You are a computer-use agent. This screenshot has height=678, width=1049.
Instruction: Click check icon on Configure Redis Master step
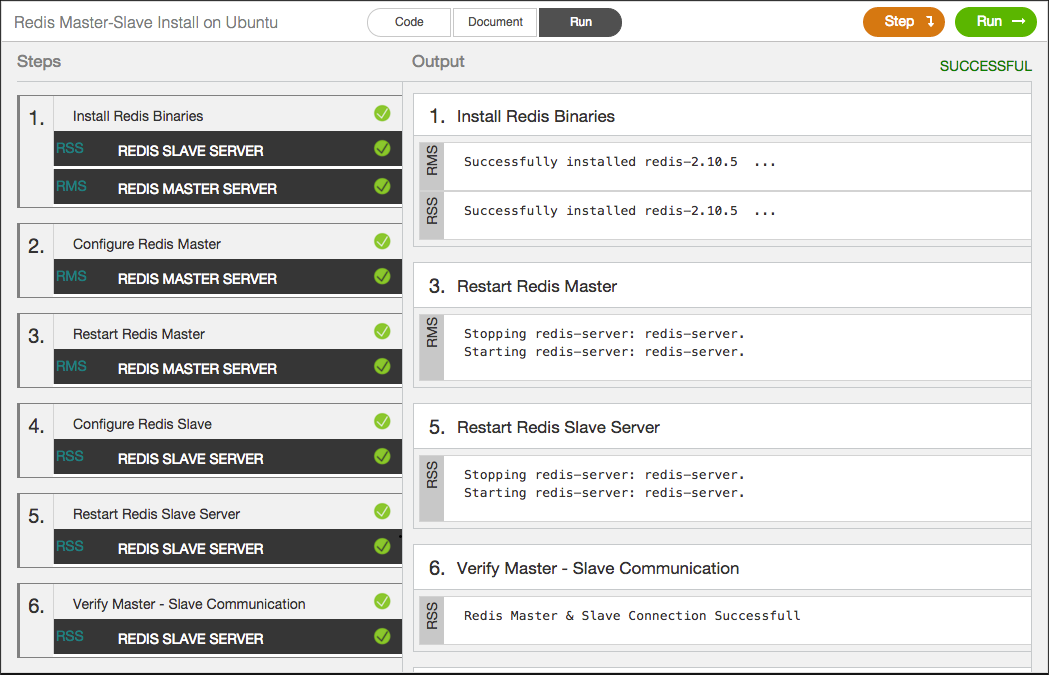(382, 242)
